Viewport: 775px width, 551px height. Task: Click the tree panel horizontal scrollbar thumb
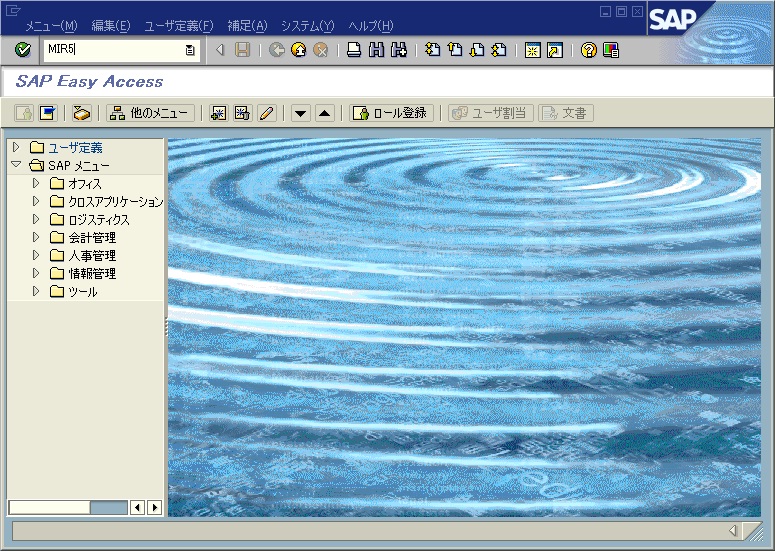pos(50,507)
